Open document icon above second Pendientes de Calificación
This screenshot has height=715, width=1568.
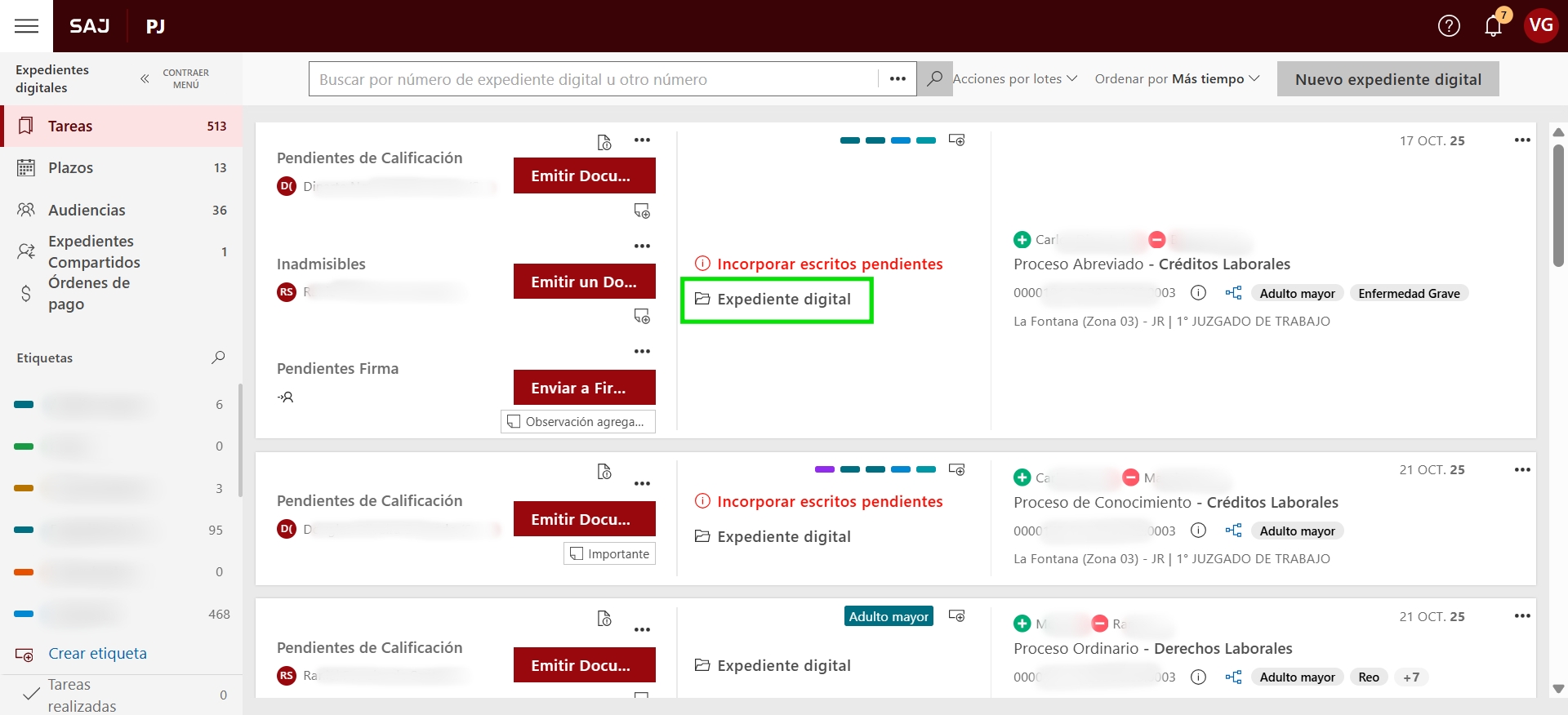click(x=604, y=472)
